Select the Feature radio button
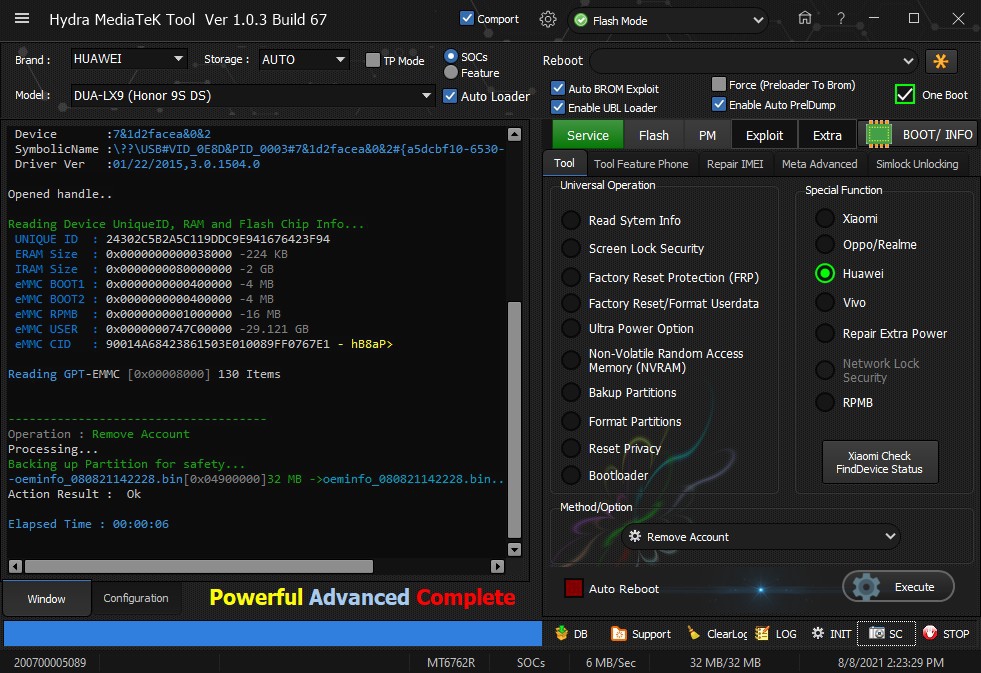 450,73
